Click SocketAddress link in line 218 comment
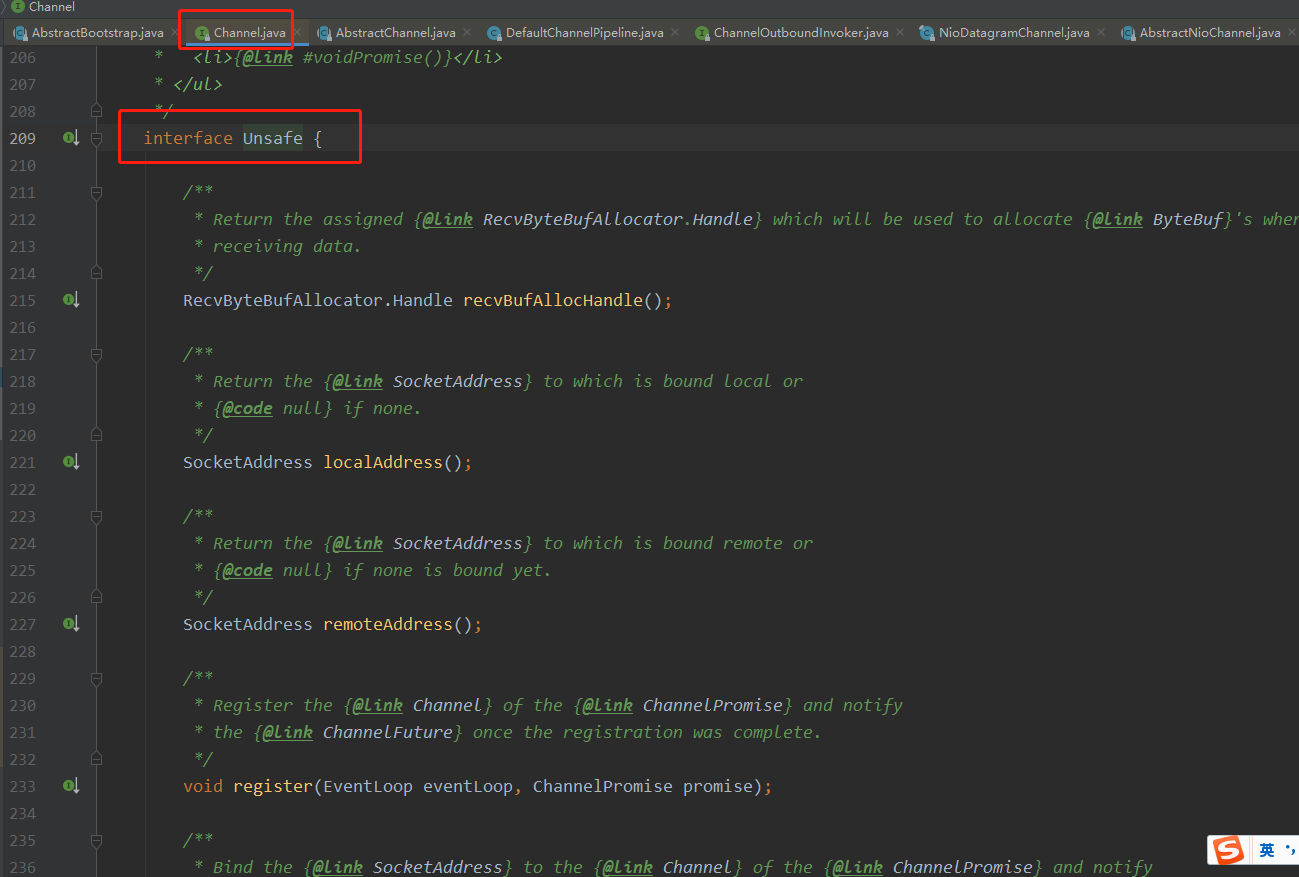Image resolution: width=1299 pixels, height=877 pixels. coord(458,381)
